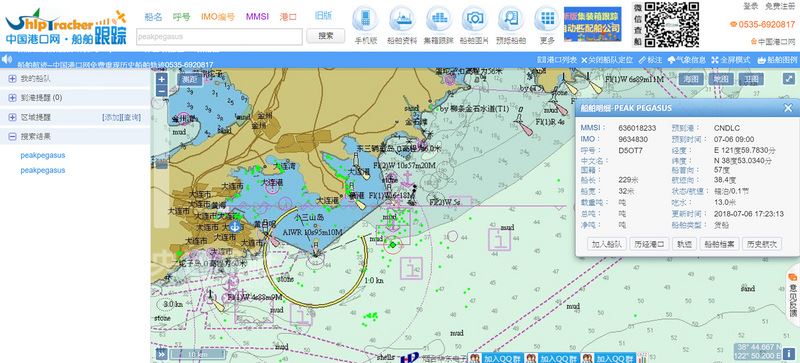The height and width of the screenshot is (363, 800).
Task: Close the PEAK PEGASUS details popup
Action: point(788,108)
